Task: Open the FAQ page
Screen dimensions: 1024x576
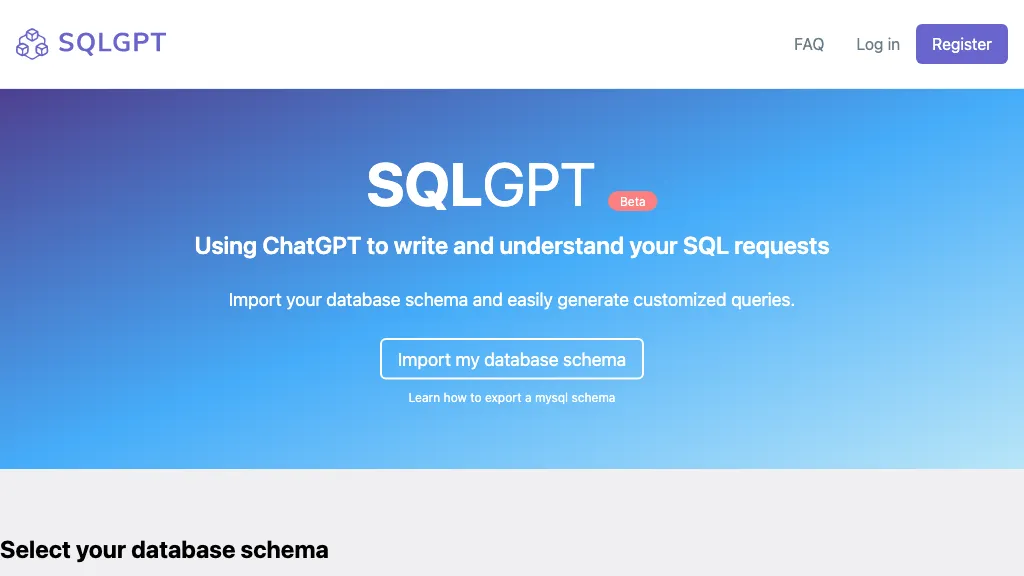Action: [809, 44]
